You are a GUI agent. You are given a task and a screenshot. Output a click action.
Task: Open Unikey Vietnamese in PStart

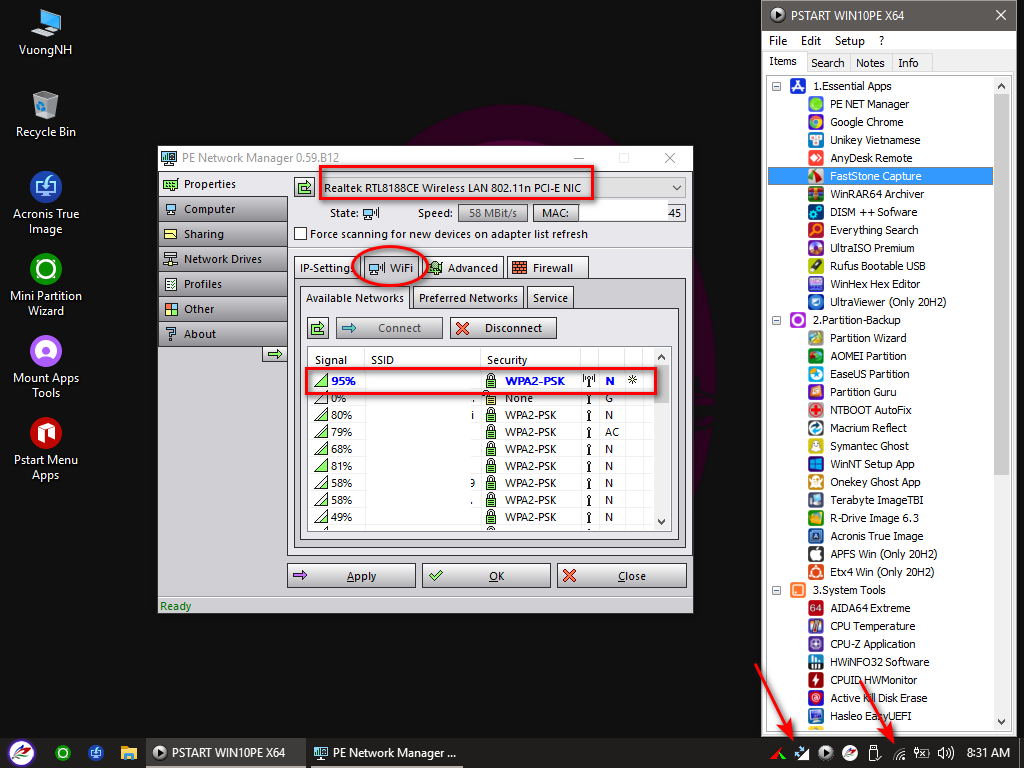[874, 140]
